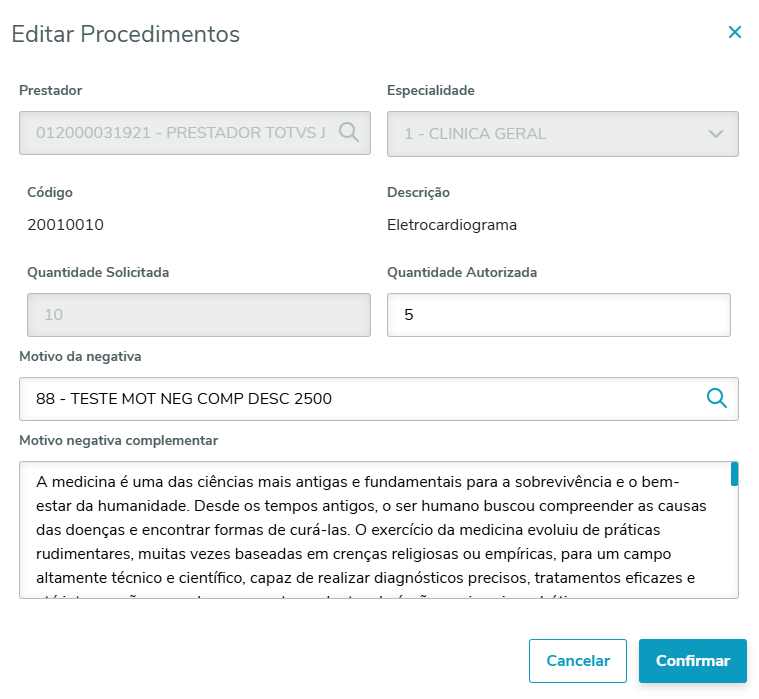Click the 'Quantidade Autorizada' label
Image resolution: width=759 pixels, height=699 pixels.
(x=462, y=272)
